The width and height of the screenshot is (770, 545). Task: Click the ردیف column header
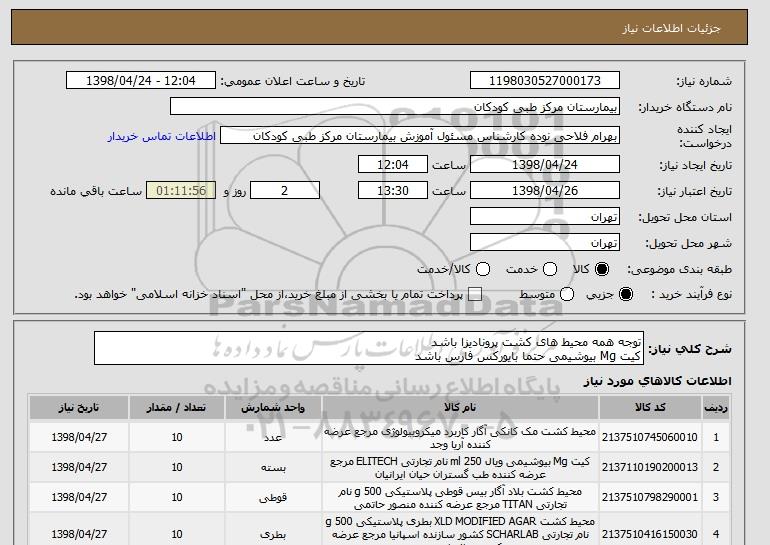[x=716, y=408]
